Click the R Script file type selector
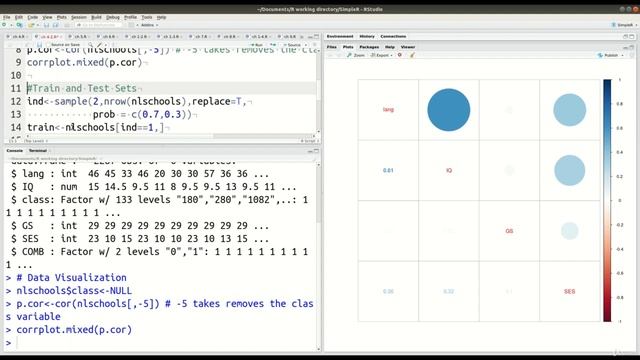The image size is (640, 360). coord(309,141)
